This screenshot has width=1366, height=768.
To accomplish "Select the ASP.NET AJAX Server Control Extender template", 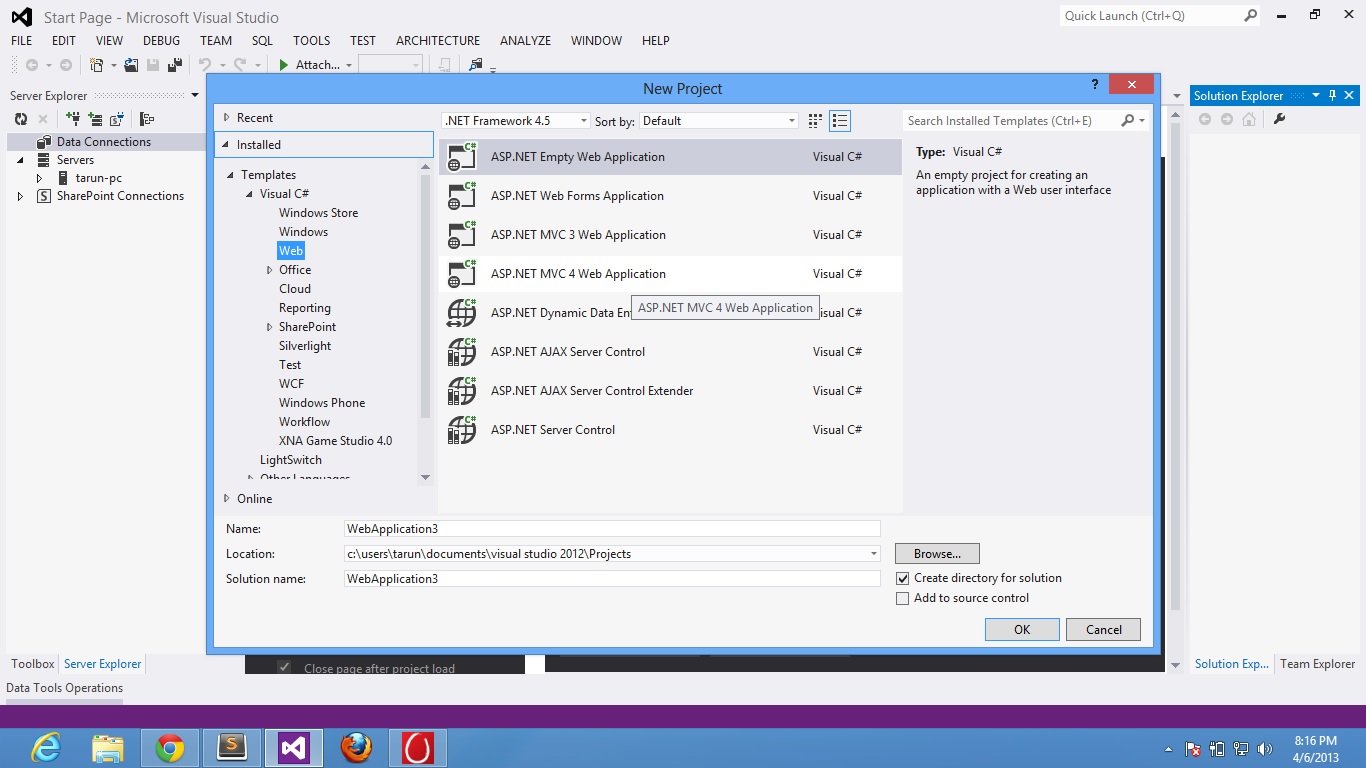I will click(x=670, y=391).
